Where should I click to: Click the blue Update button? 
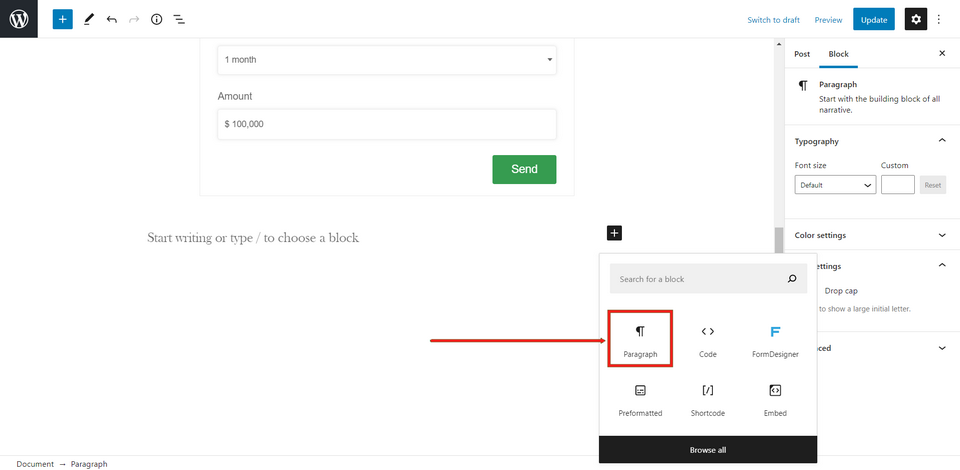tap(873, 19)
